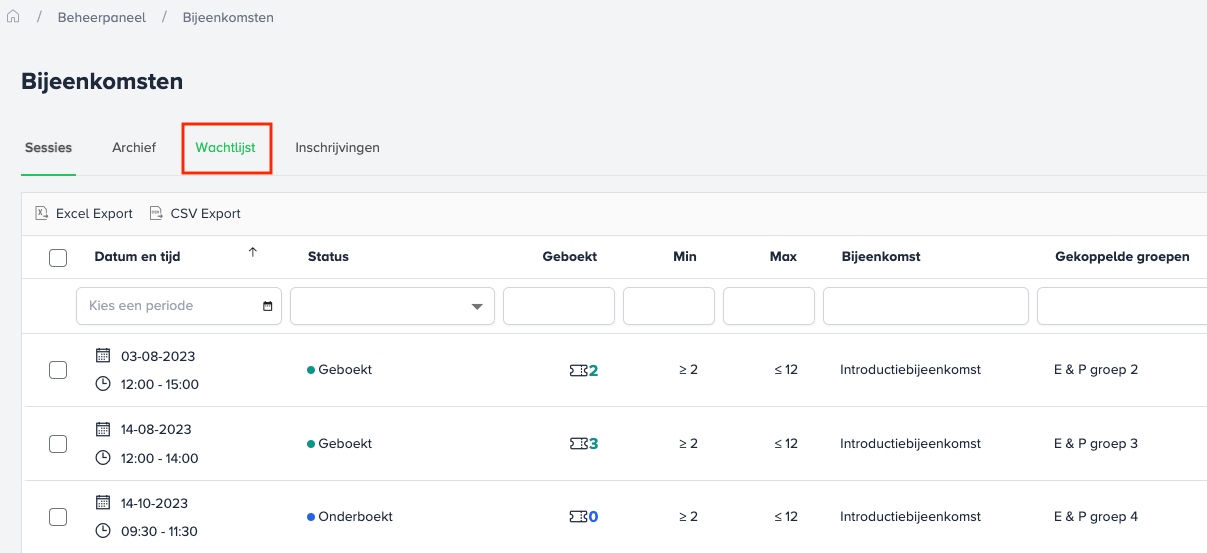
Task: Click the Geboekt filter input field
Action: pos(558,306)
